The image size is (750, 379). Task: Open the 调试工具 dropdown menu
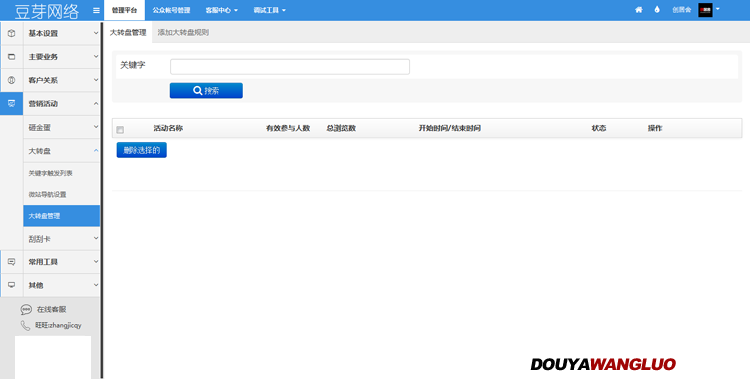pos(270,10)
